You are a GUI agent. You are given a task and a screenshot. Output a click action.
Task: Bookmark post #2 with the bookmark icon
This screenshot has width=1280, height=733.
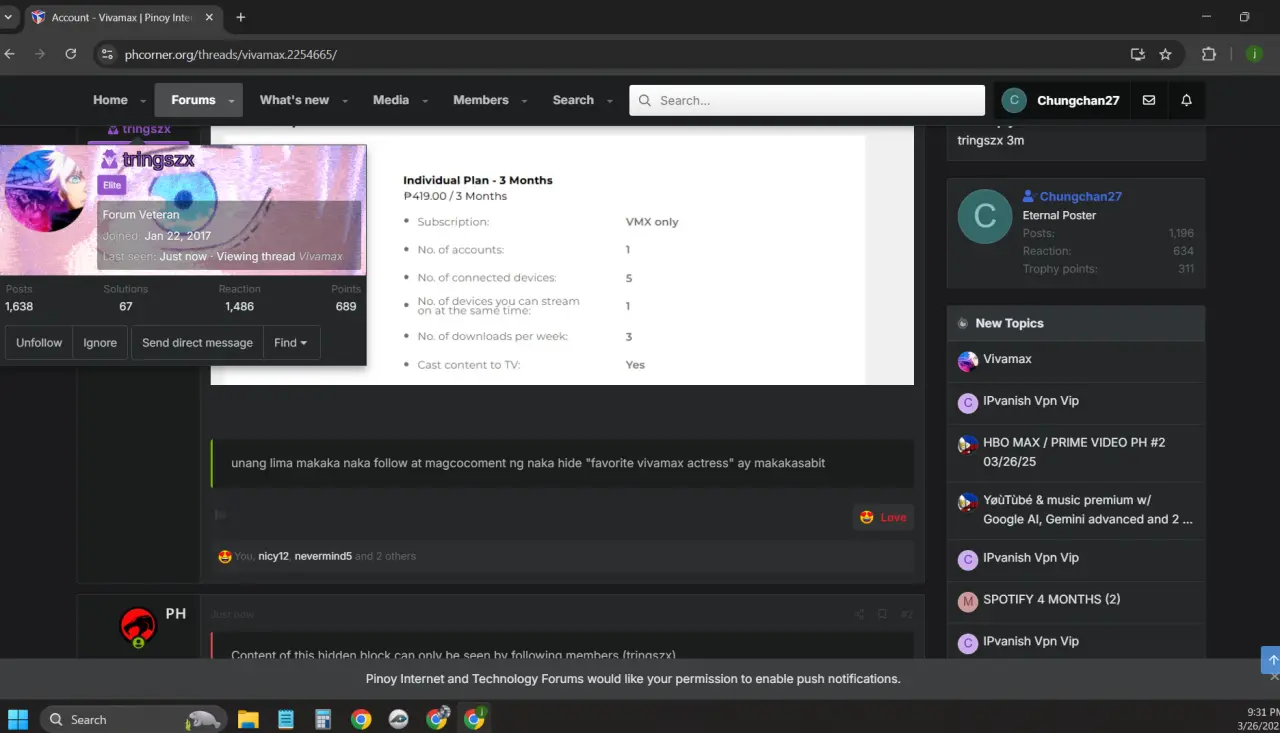[x=882, y=614]
